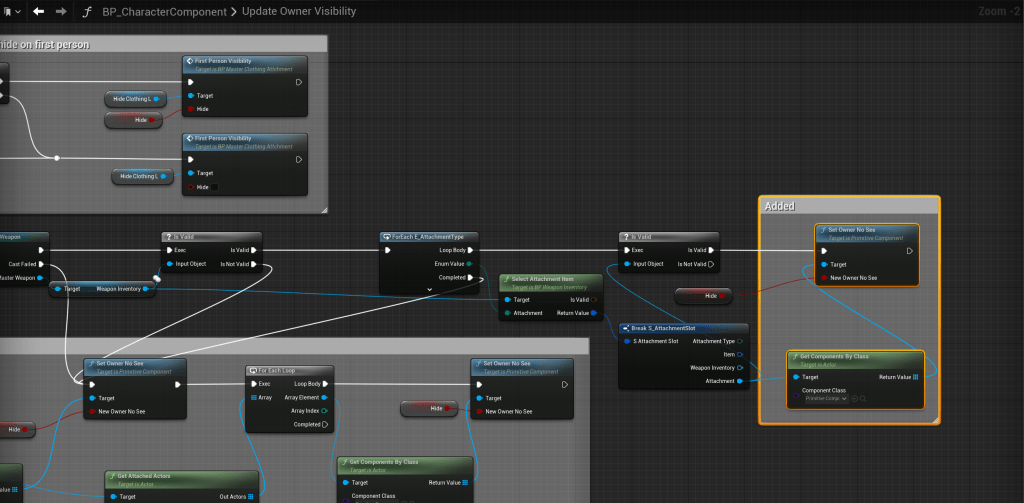Click the Is Not Valid exec pin in the right Is Valid node
1024x503 pixels.
click(x=711, y=264)
